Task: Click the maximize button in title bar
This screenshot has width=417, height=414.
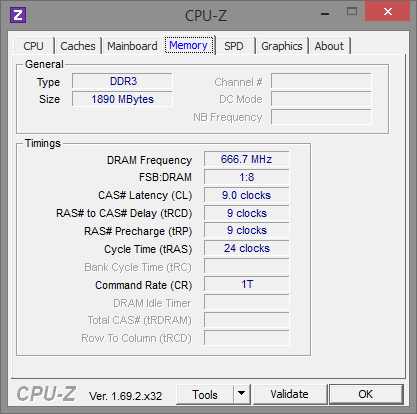Action: 352,12
